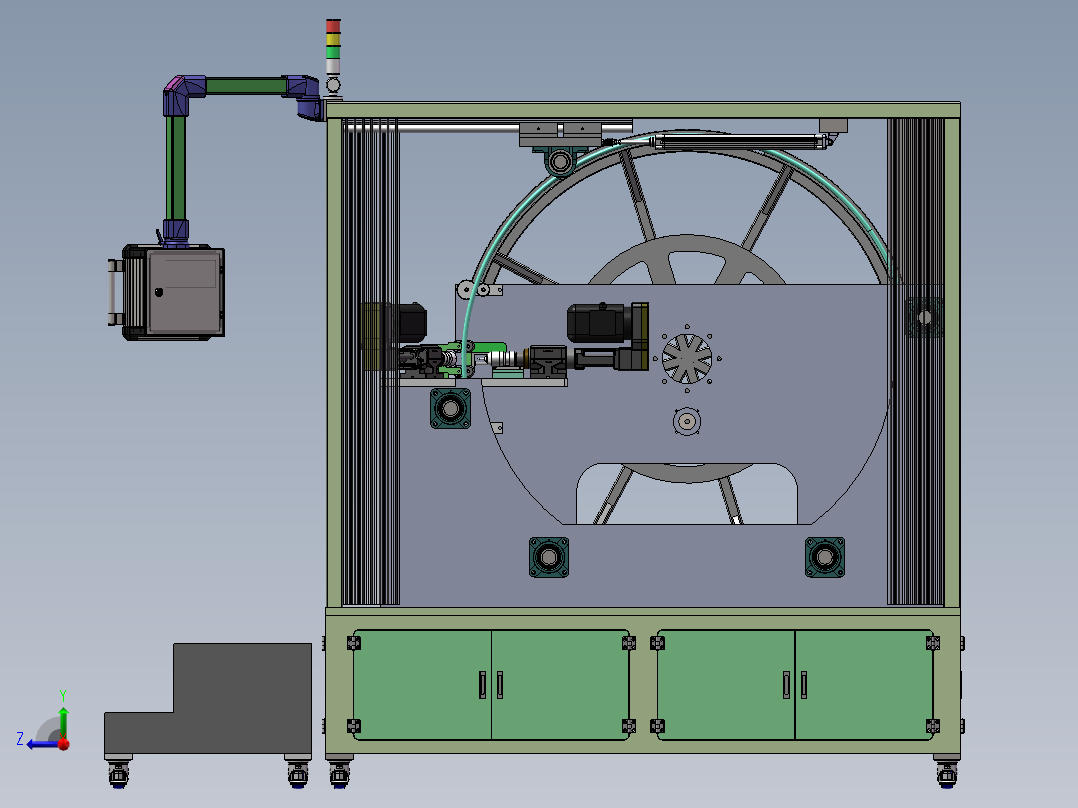Select the horizontal green pendant arm tube
Screen dimensions: 1078x808
point(245,86)
